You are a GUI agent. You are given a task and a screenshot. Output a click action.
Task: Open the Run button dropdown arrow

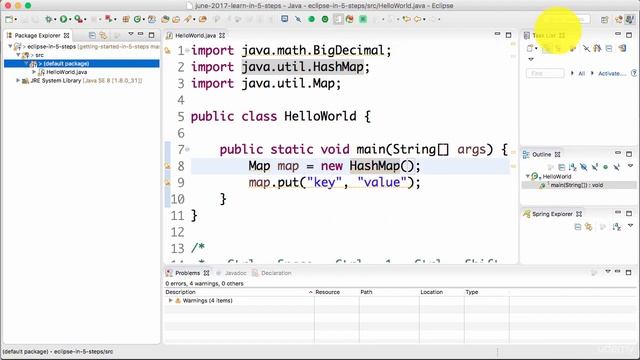pos(70,19)
